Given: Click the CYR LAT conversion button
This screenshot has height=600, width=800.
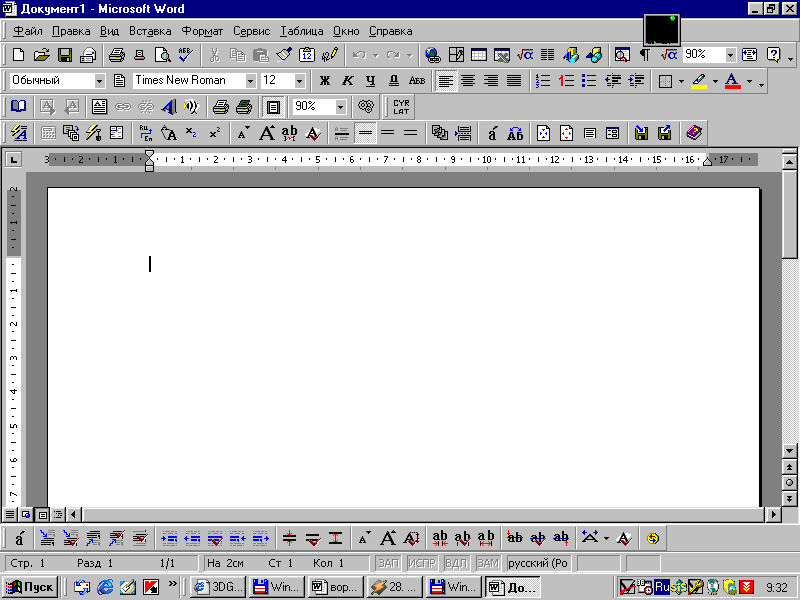Looking at the screenshot, I should pos(402,107).
